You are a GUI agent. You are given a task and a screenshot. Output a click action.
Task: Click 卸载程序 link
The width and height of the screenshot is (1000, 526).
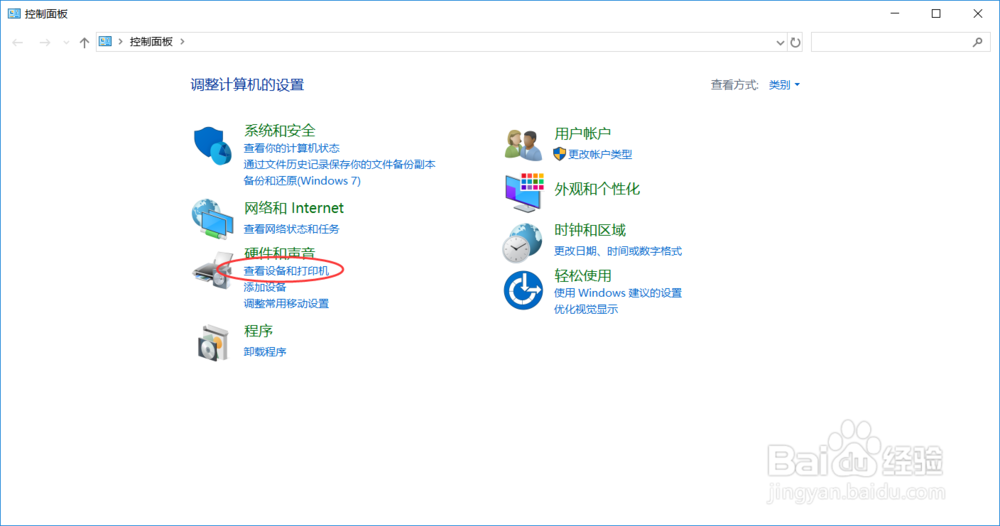[265, 352]
